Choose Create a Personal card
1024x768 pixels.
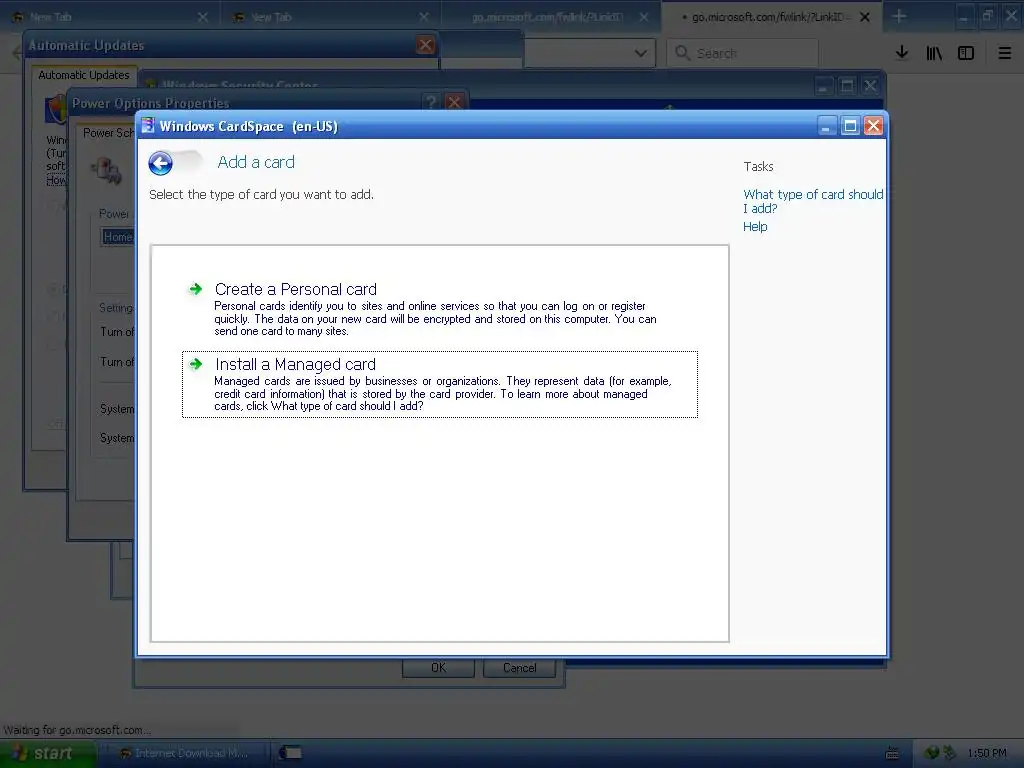coord(296,289)
